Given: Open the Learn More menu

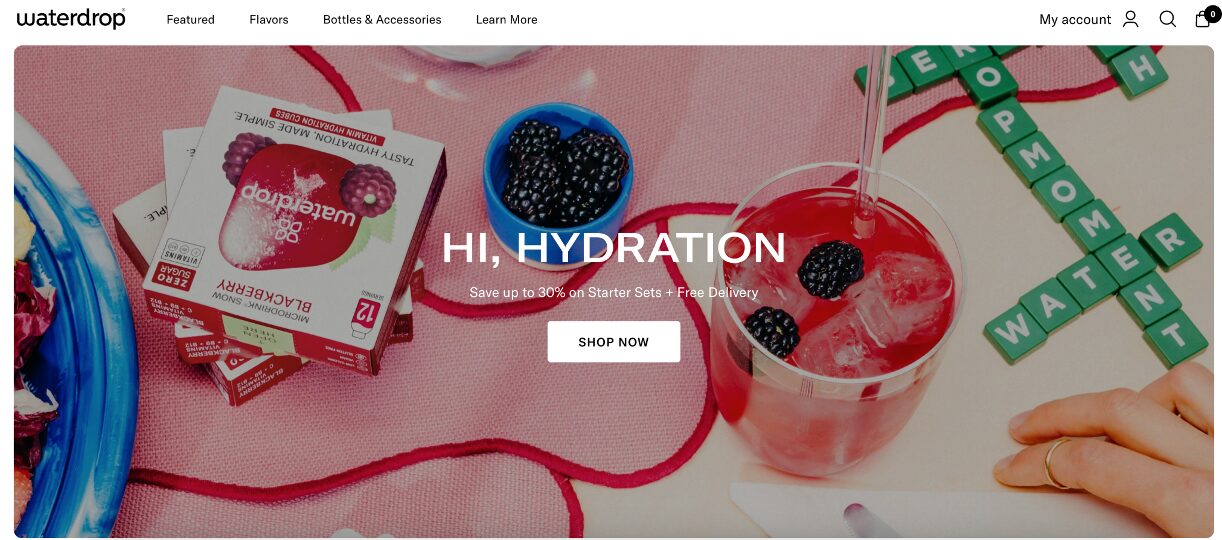Looking at the screenshot, I should 507,20.
